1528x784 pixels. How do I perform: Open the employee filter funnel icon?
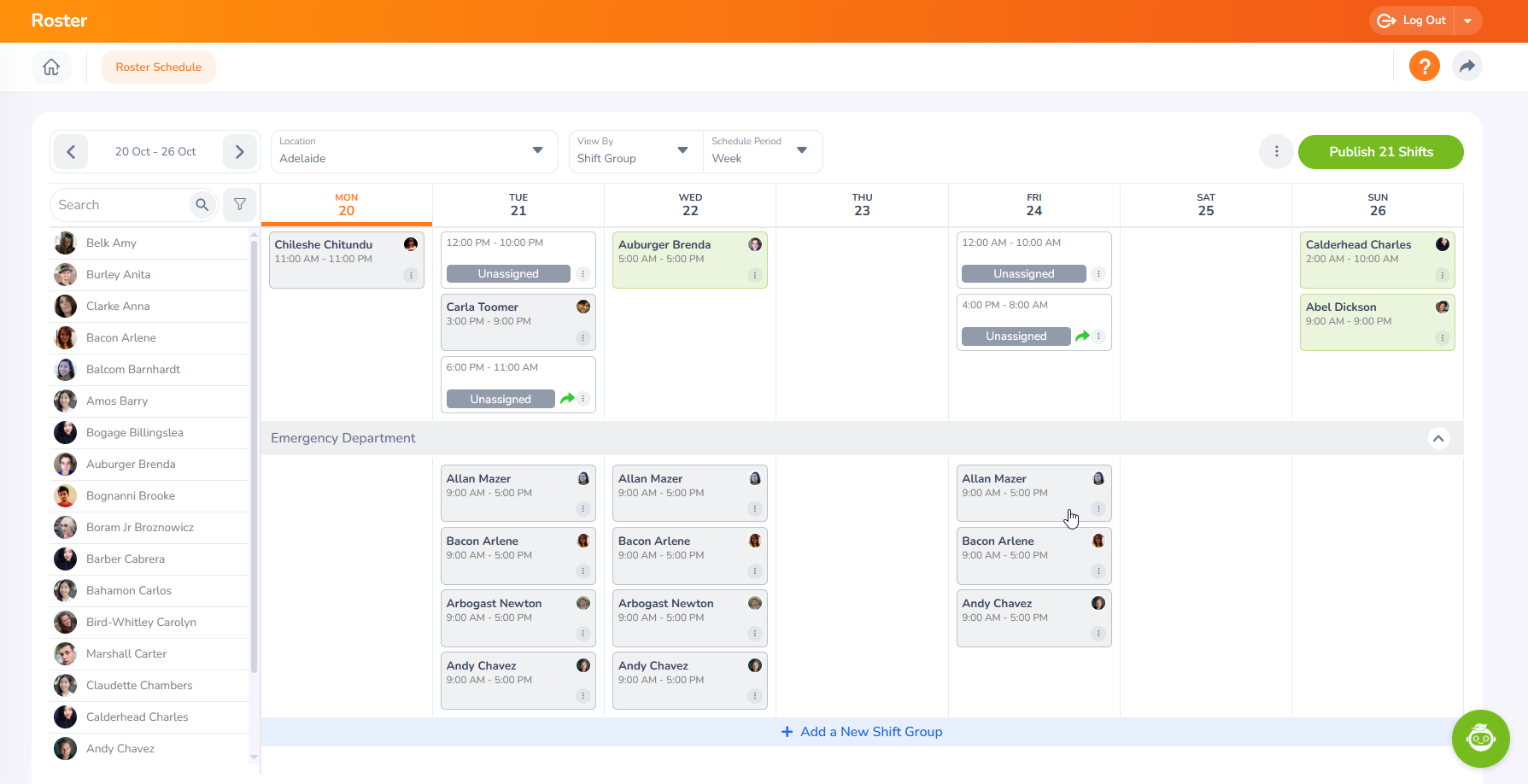click(240, 205)
